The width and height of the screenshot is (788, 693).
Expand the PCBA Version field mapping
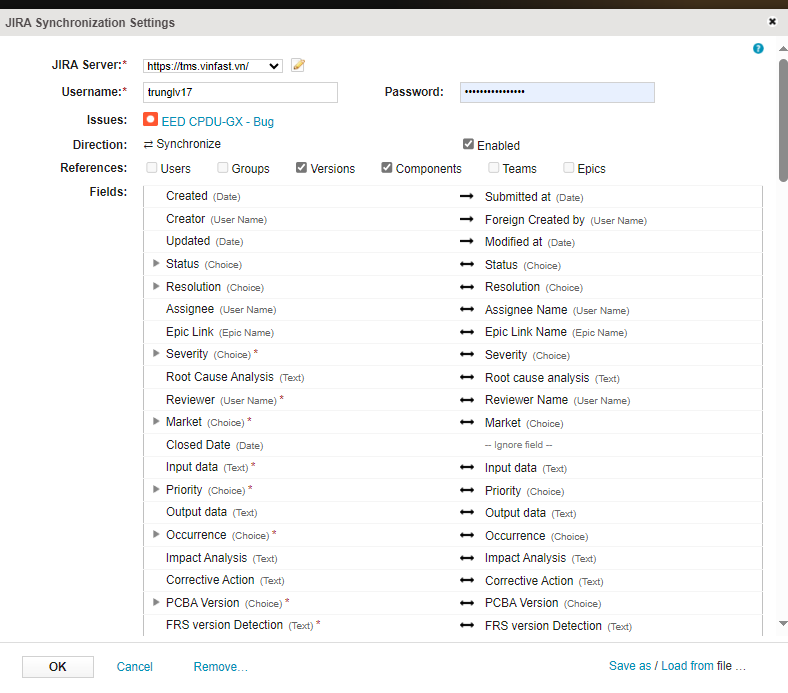156,602
